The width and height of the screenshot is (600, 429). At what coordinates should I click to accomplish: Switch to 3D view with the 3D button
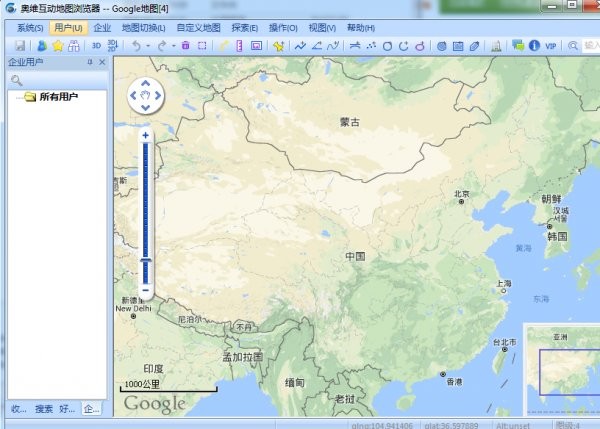coord(96,46)
